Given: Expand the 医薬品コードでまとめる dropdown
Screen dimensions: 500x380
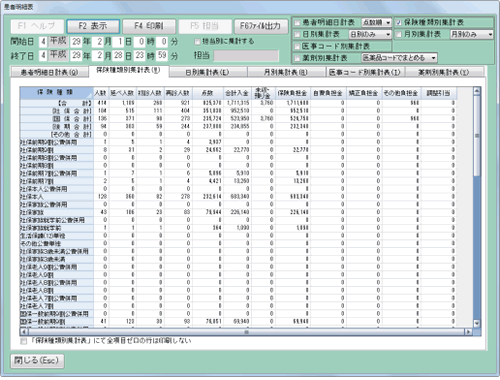Looking at the screenshot, I should pyautogui.click(x=399, y=58).
